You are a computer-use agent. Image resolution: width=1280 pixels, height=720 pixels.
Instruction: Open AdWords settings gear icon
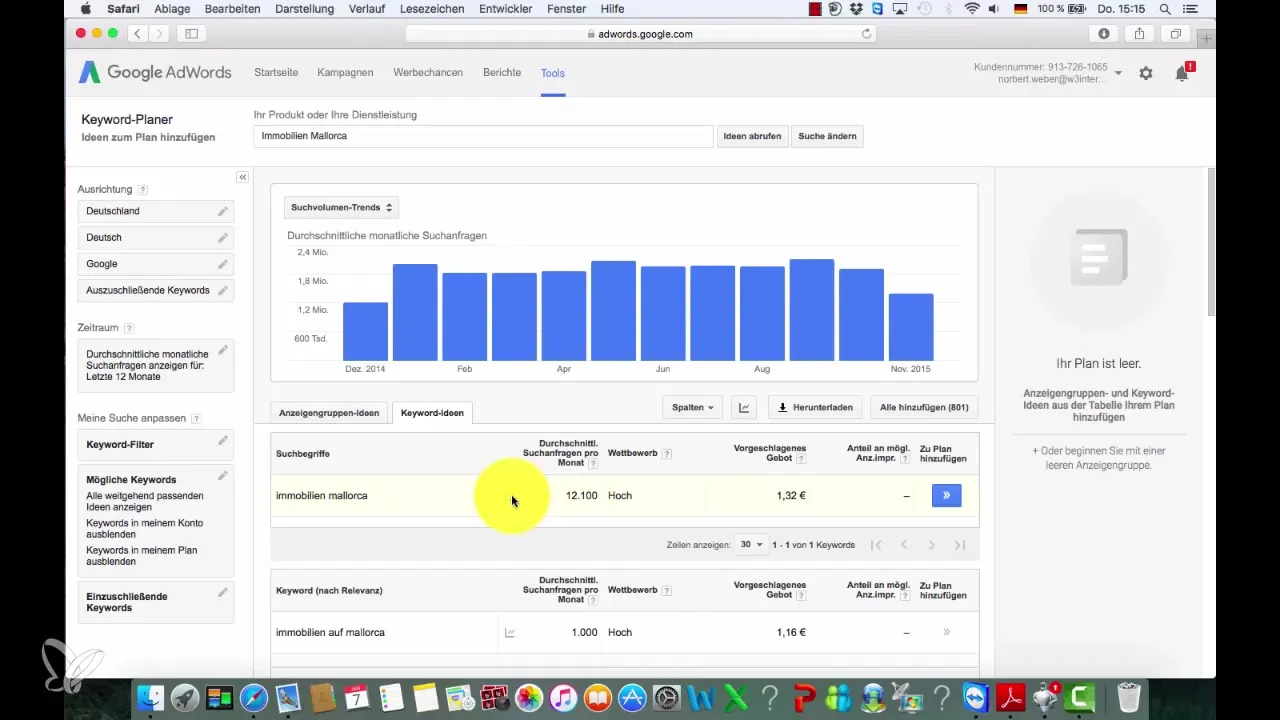1146,73
